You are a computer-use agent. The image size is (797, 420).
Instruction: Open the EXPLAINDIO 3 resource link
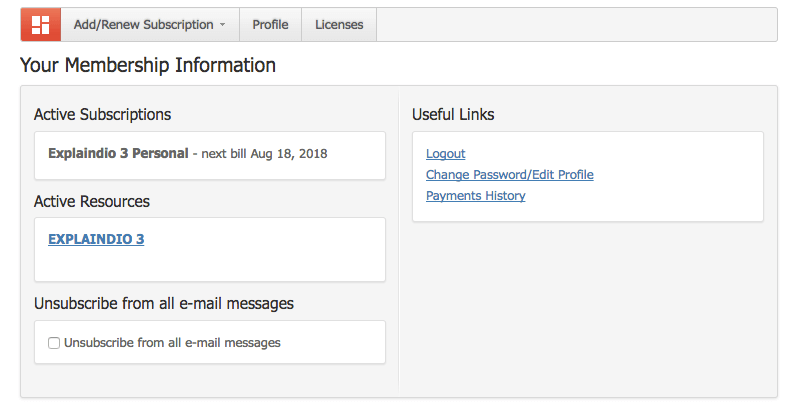(96, 239)
